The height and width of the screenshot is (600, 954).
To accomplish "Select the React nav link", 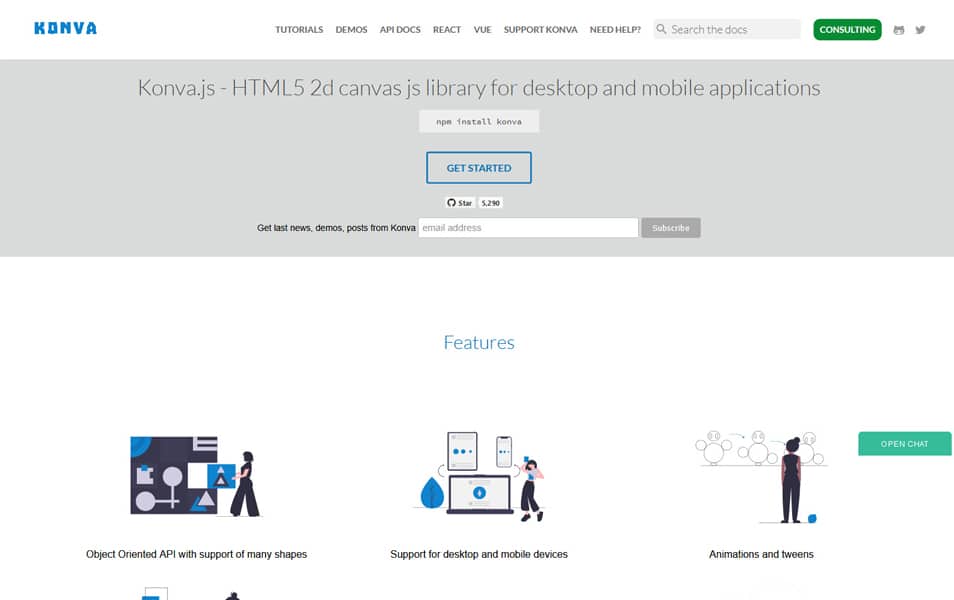I will (447, 29).
